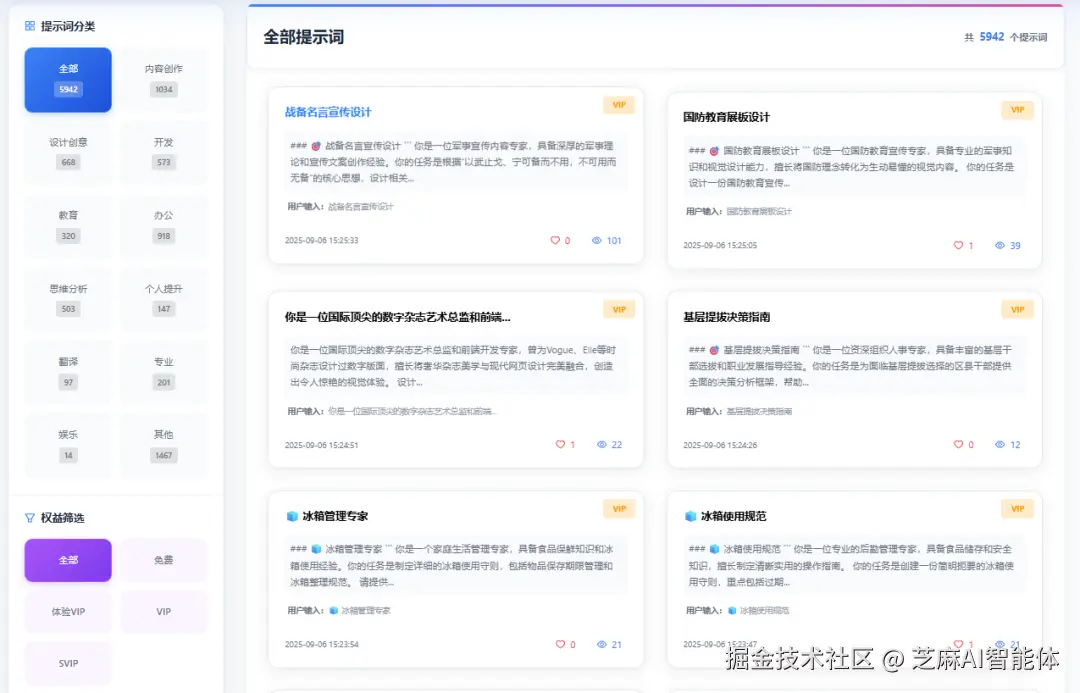Select the SVIP filter option
Image resolution: width=1080 pixels, height=693 pixels.
point(67,663)
